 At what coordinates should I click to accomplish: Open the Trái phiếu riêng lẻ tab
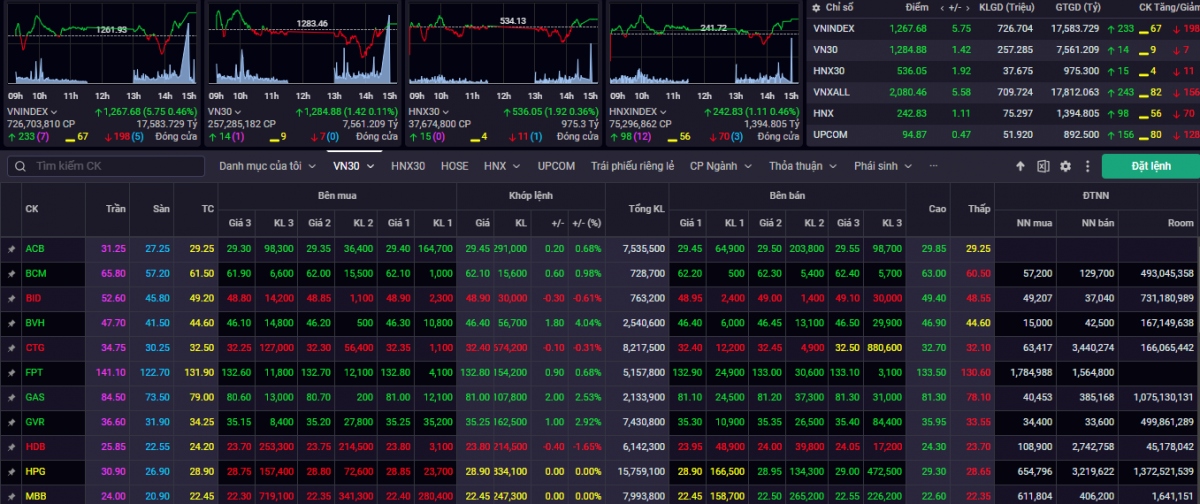pyautogui.click(x=632, y=166)
